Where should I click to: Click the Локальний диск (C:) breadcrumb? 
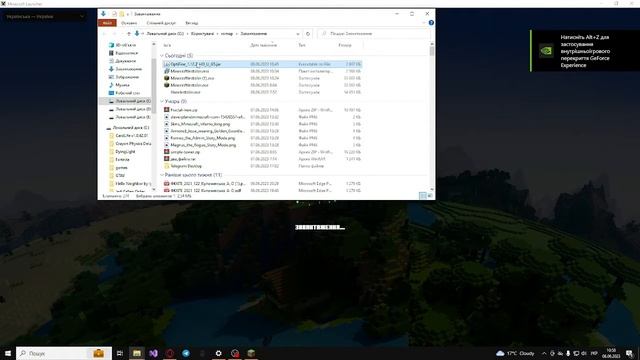[165, 33]
